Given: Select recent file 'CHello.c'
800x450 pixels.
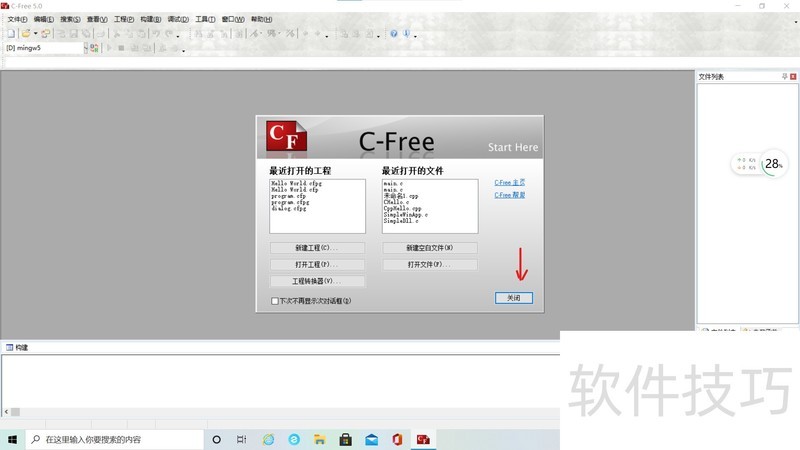Looking at the screenshot, I should pos(396,202).
